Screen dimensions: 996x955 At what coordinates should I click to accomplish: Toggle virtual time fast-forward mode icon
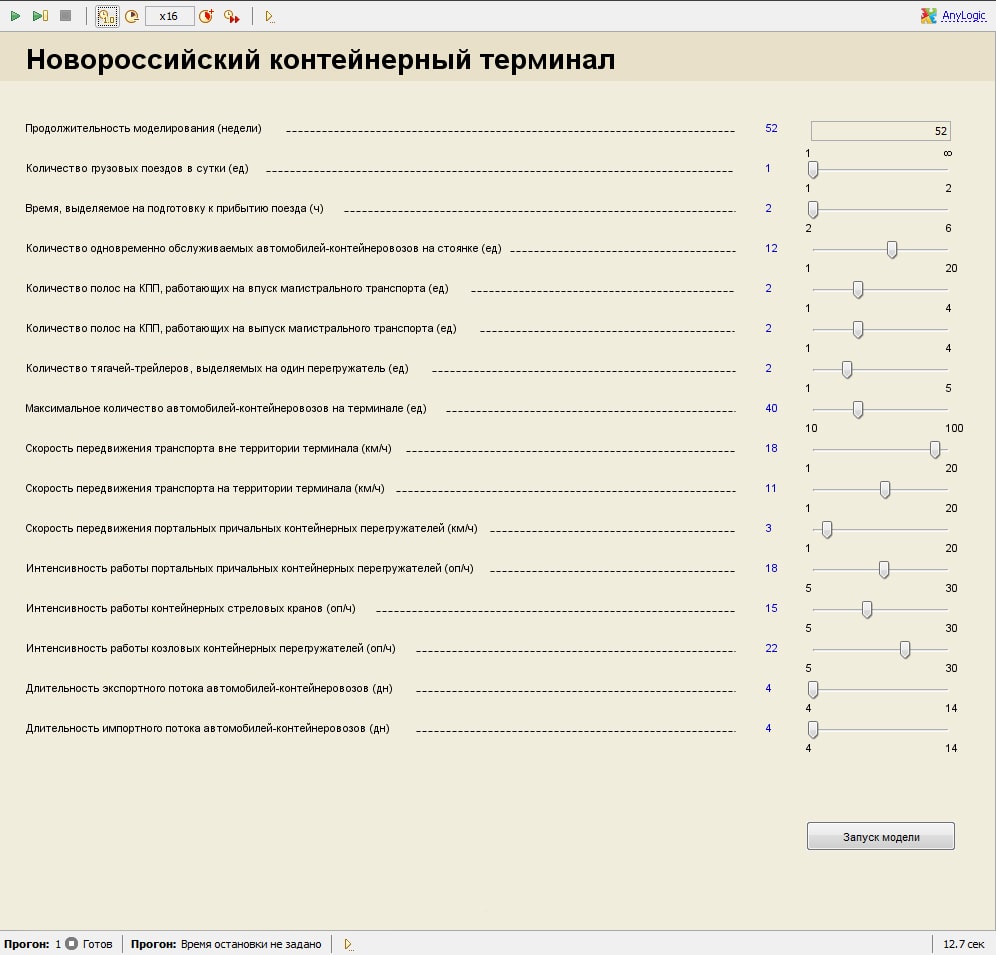click(231, 16)
